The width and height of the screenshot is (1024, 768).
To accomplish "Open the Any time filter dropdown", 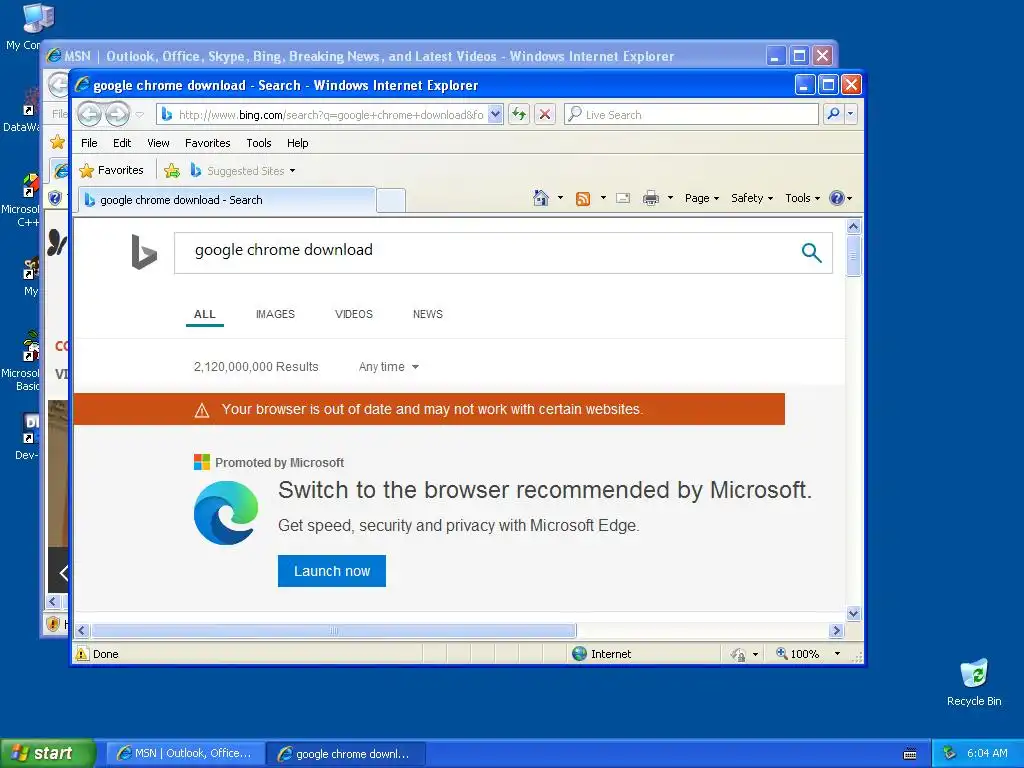I will click(389, 367).
